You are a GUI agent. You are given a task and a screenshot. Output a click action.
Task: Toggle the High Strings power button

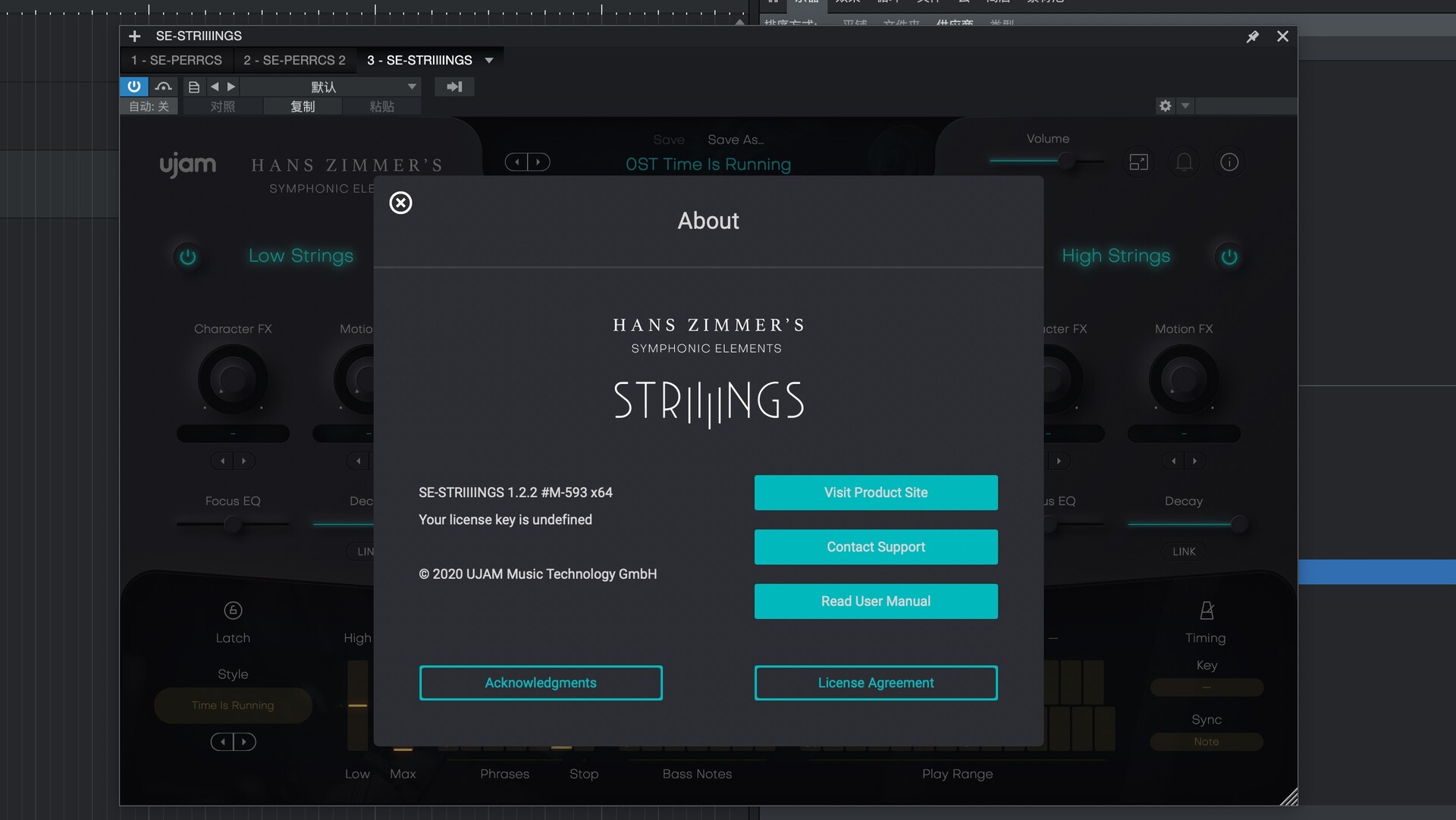(1229, 256)
